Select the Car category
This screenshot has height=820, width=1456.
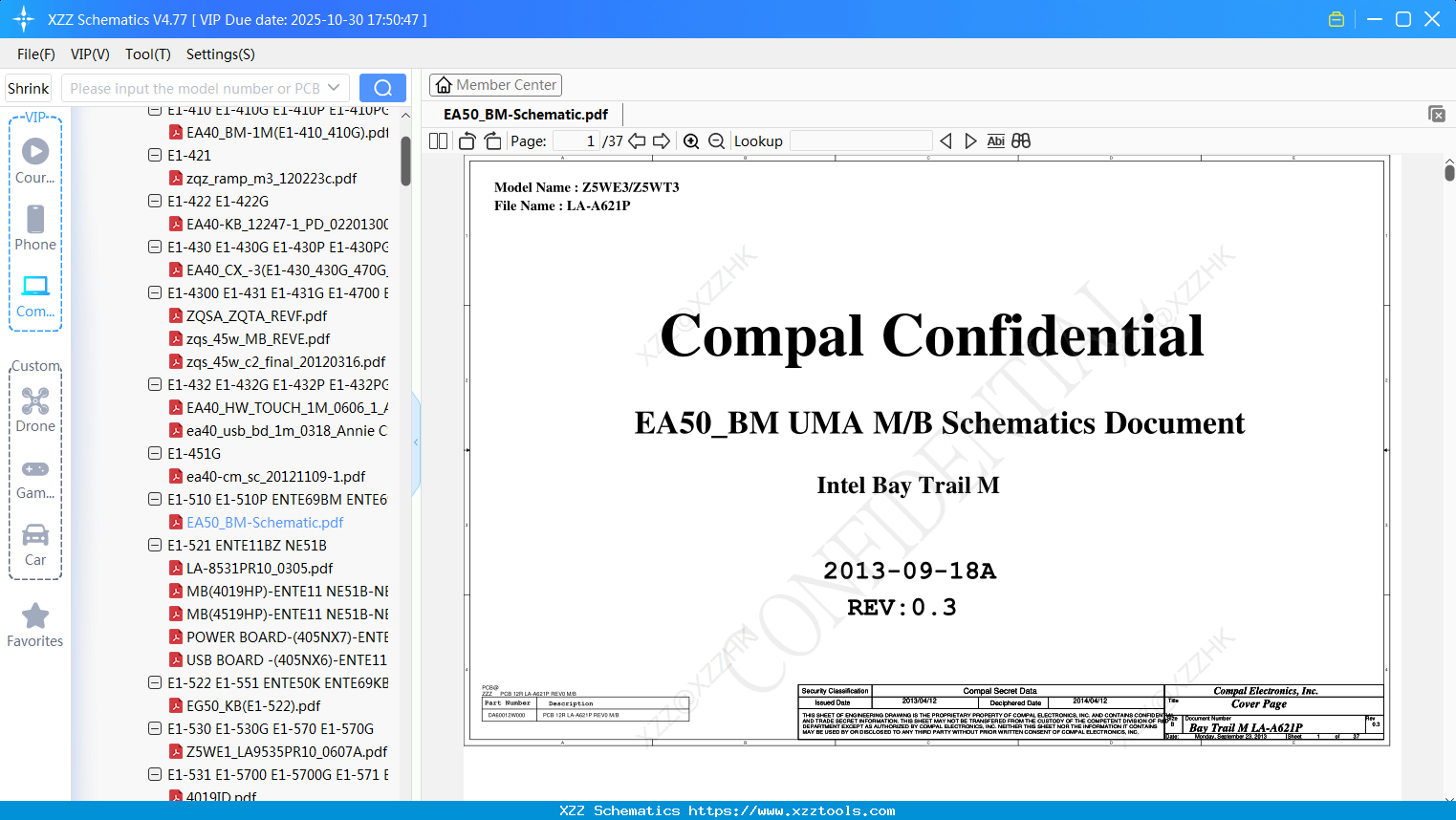(x=35, y=545)
